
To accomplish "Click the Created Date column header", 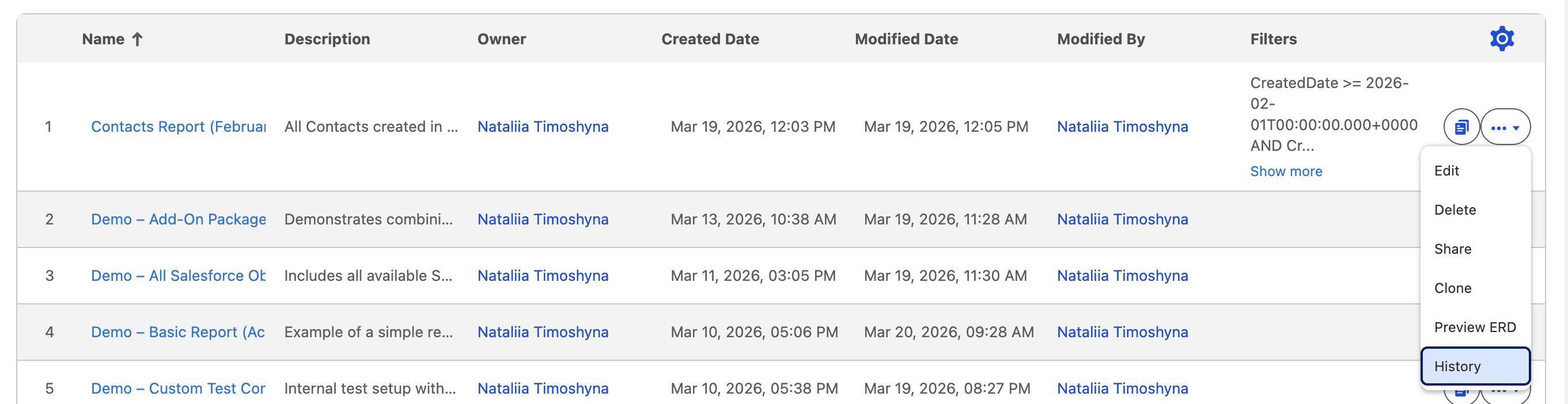I will pyautogui.click(x=710, y=40).
